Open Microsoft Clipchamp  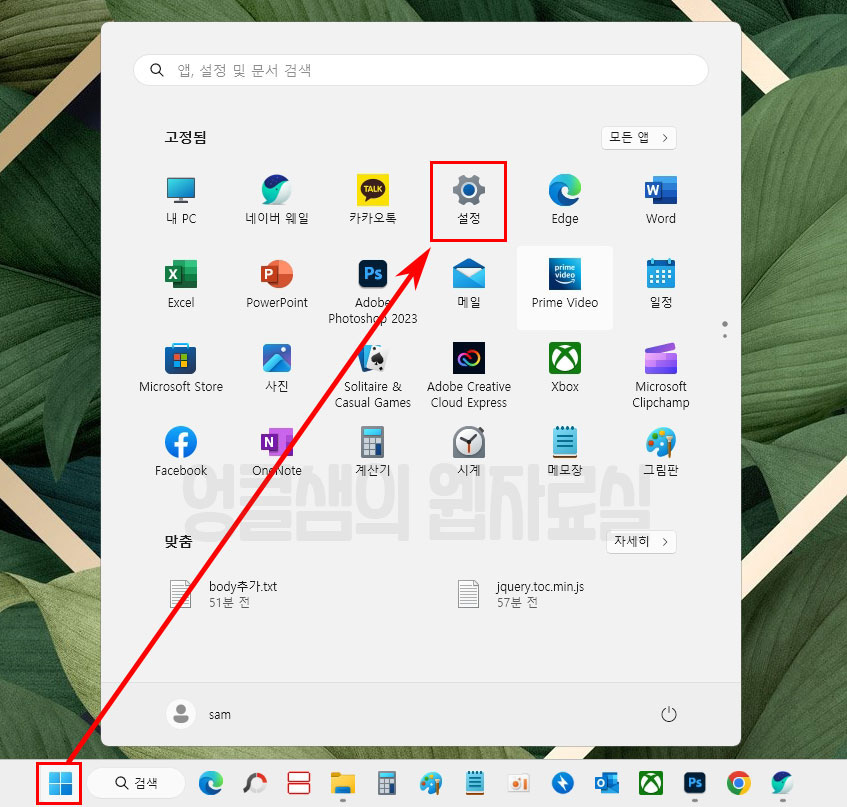tap(661, 376)
